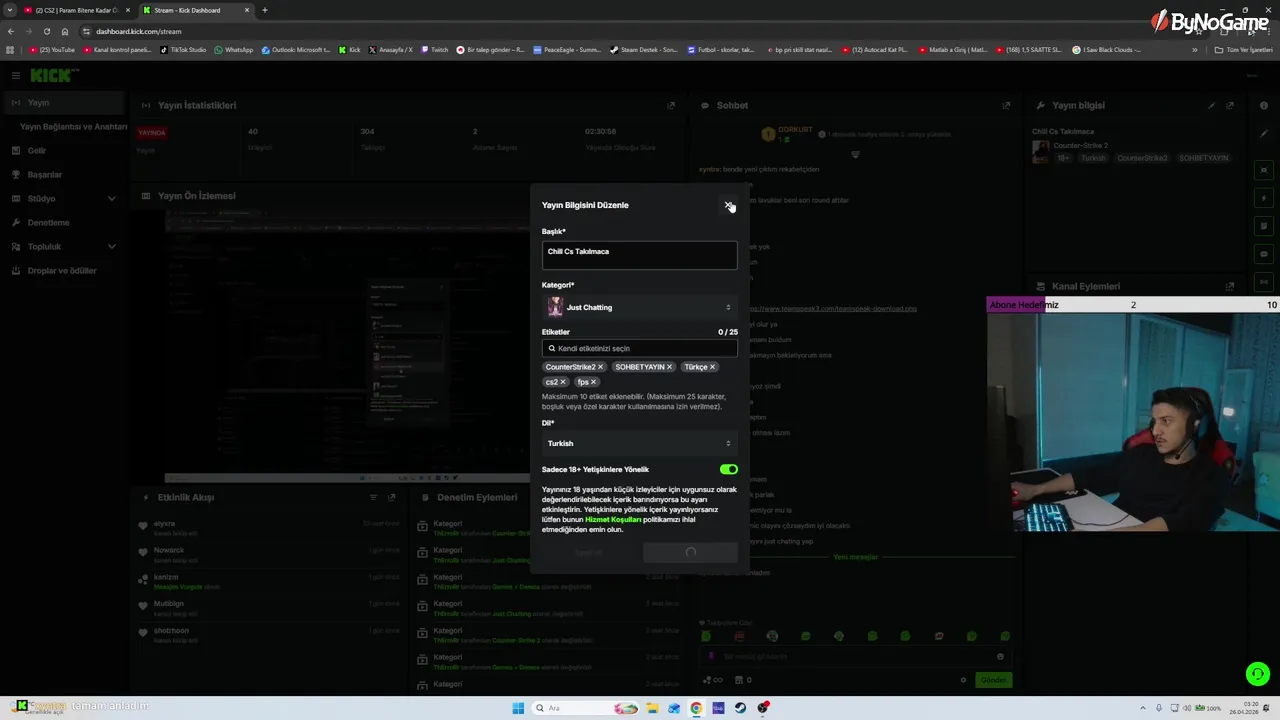Click the search magnifier icon in tags field
The image size is (1280, 720).
pyautogui.click(x=552, y=348)
